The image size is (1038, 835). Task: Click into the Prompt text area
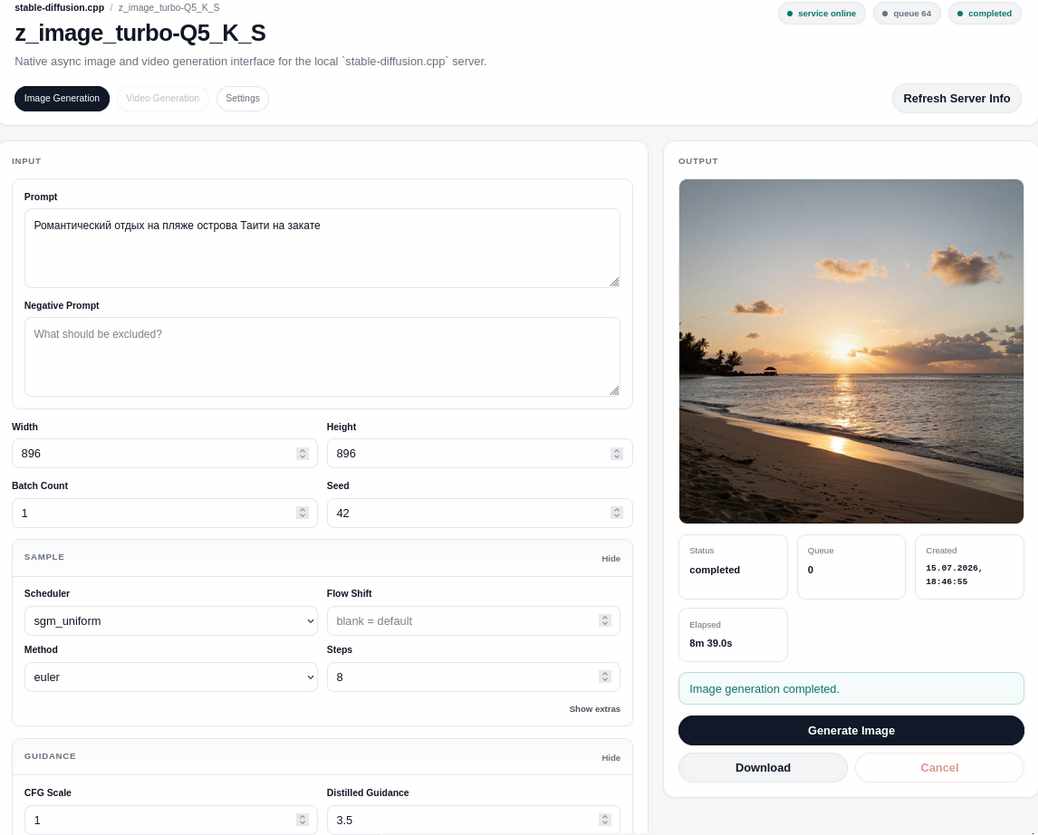click(322, 248)
